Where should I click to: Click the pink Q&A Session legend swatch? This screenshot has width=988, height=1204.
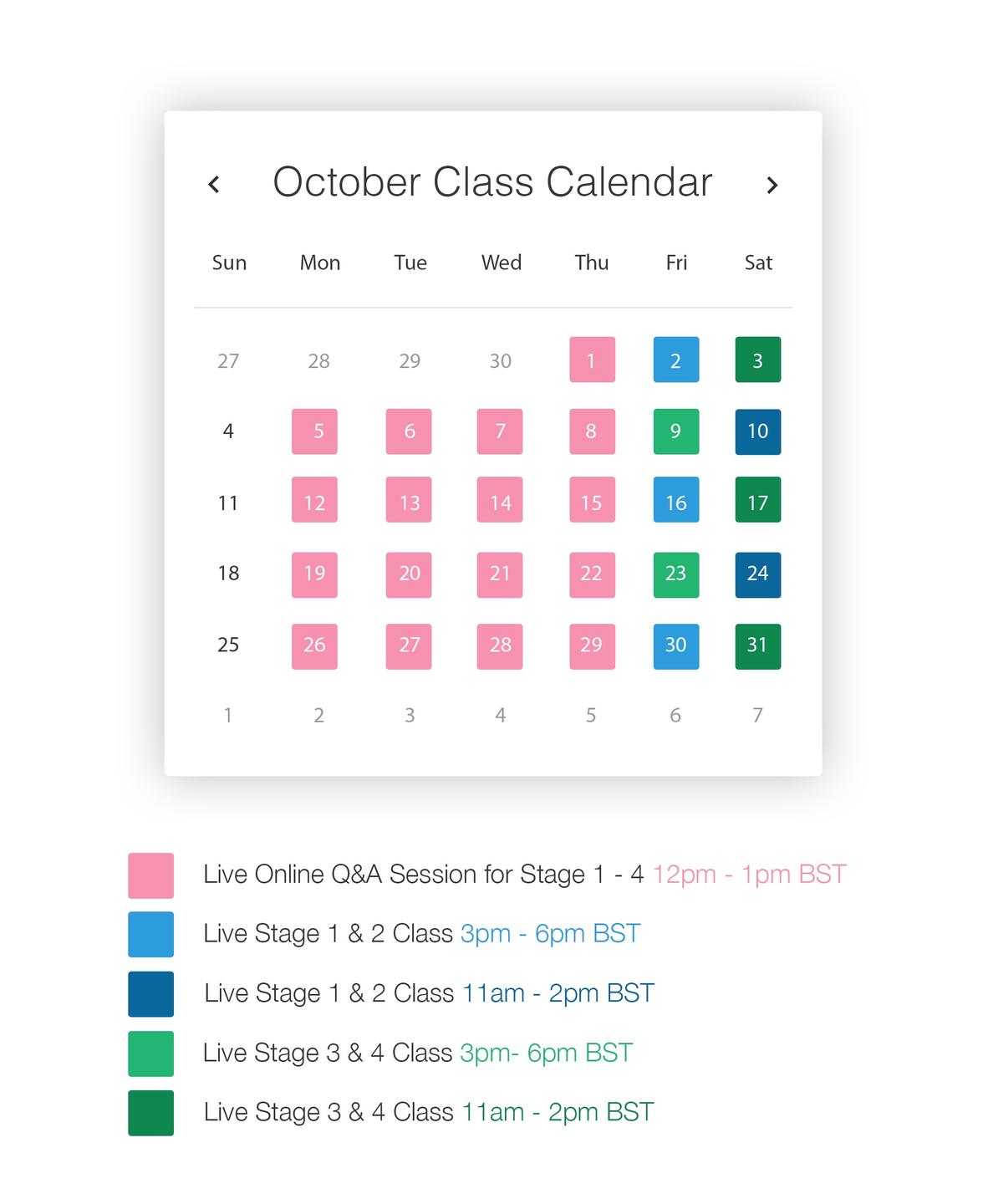point(150,875)
